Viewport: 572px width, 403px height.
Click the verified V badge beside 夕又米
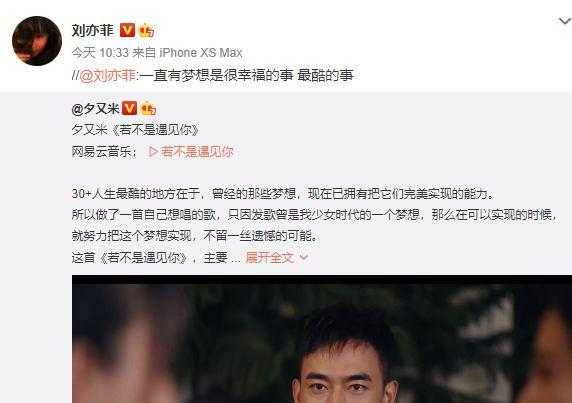[129, 108]
